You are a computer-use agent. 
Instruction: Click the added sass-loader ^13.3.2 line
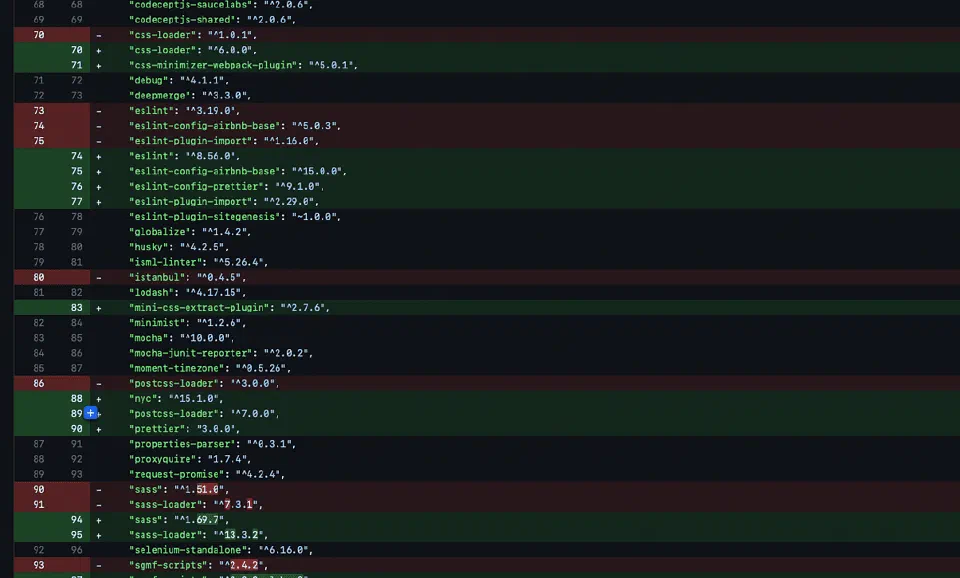(487, 535)
